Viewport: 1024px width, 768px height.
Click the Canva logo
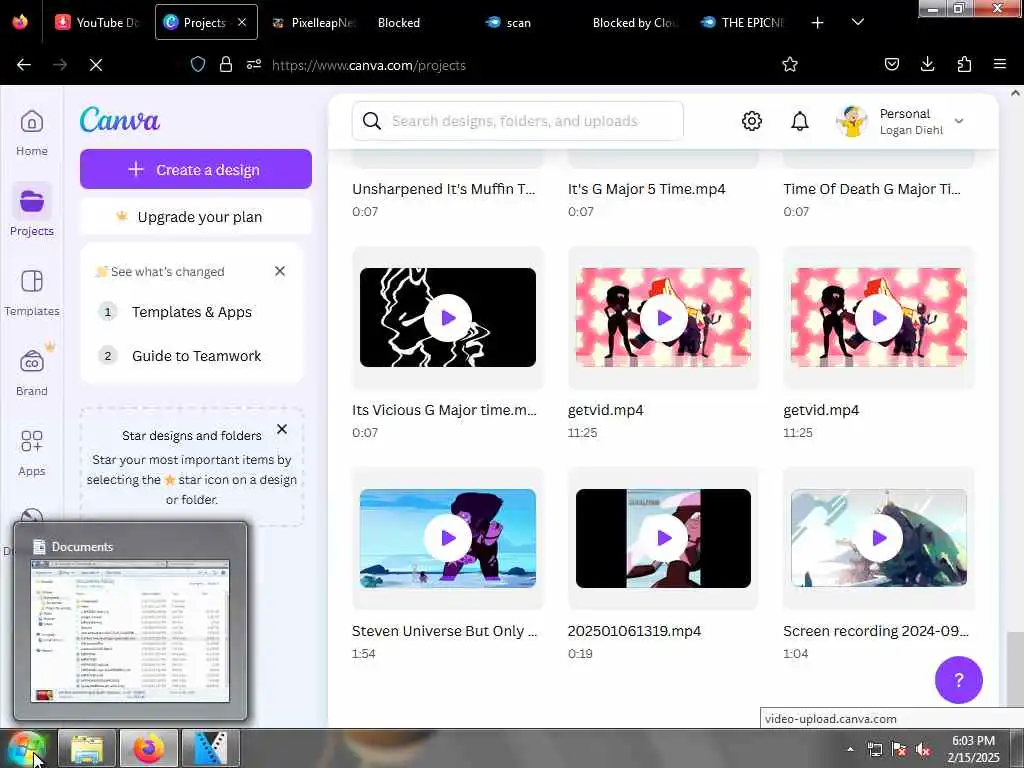click(120, 120)
